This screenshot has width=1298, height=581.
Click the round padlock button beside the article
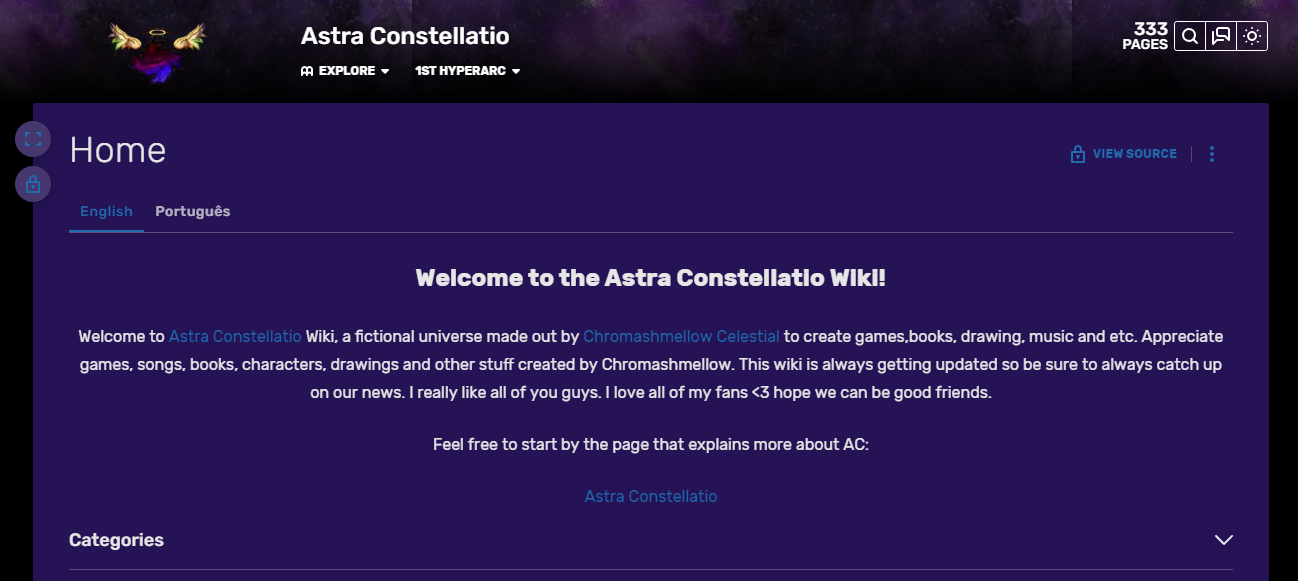(33, 184)
